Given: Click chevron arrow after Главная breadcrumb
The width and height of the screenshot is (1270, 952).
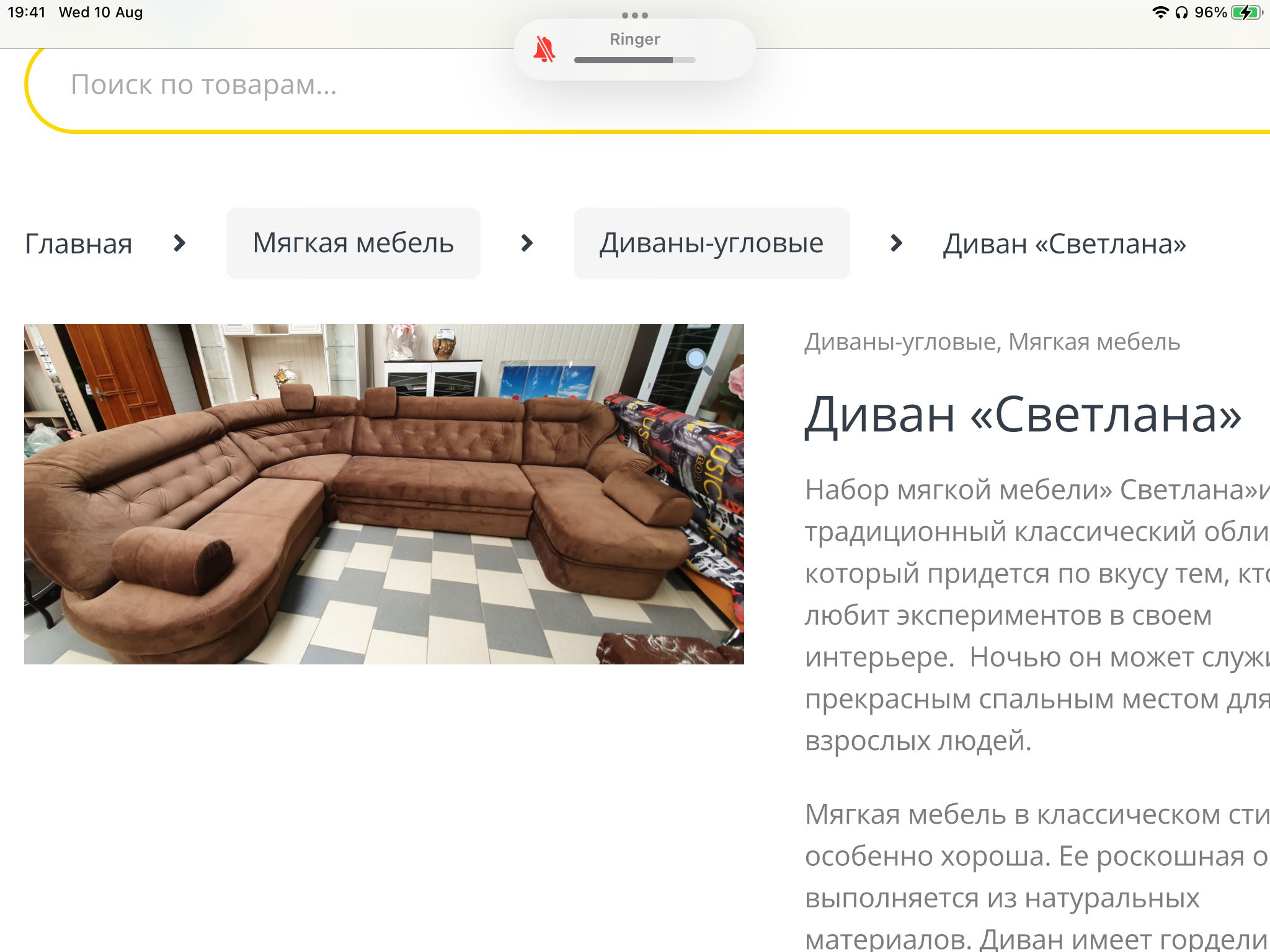Looking at the screenshot, I should (179, 243).
